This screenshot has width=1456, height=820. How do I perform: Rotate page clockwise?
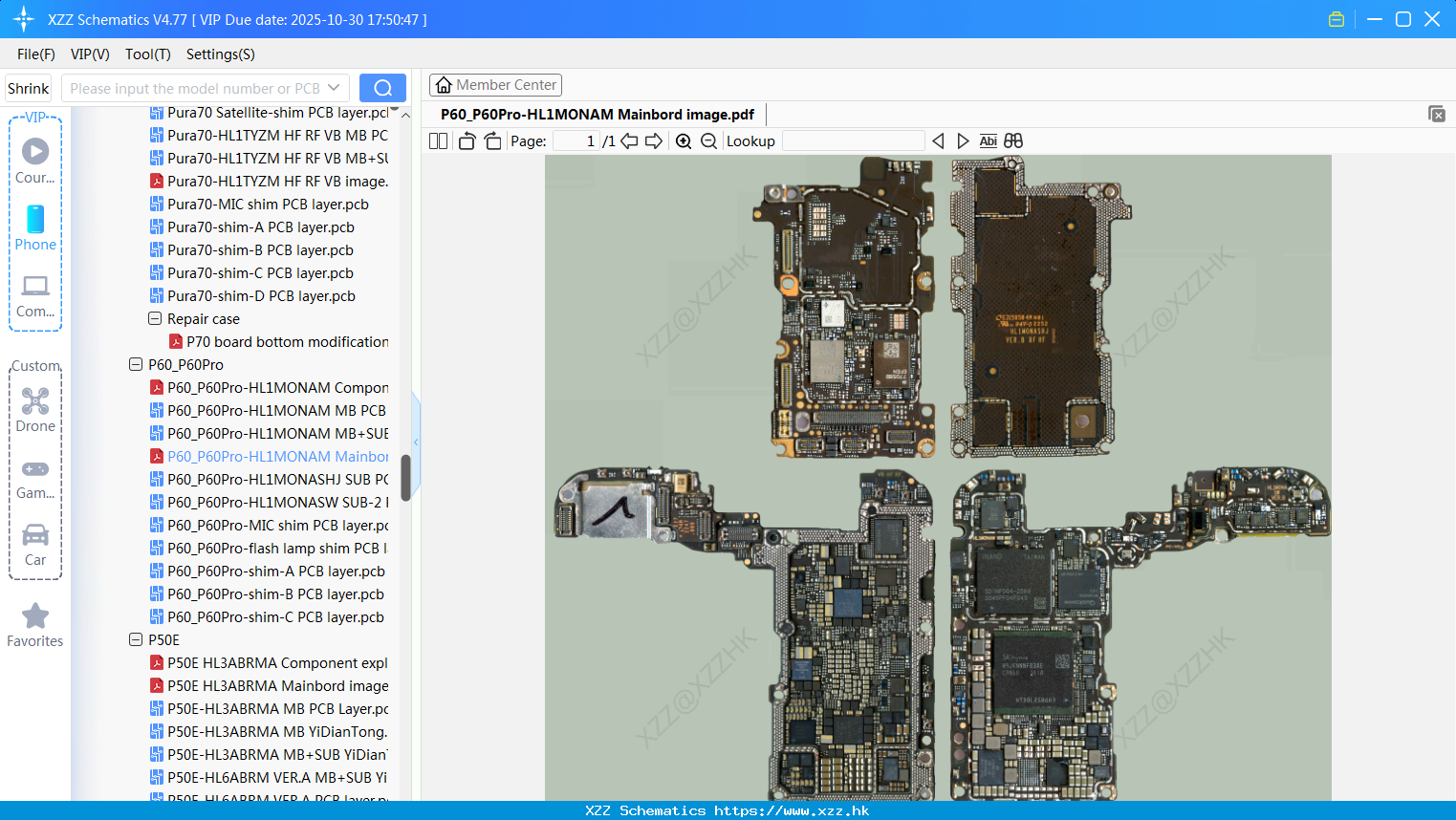(x=492, y=140)
